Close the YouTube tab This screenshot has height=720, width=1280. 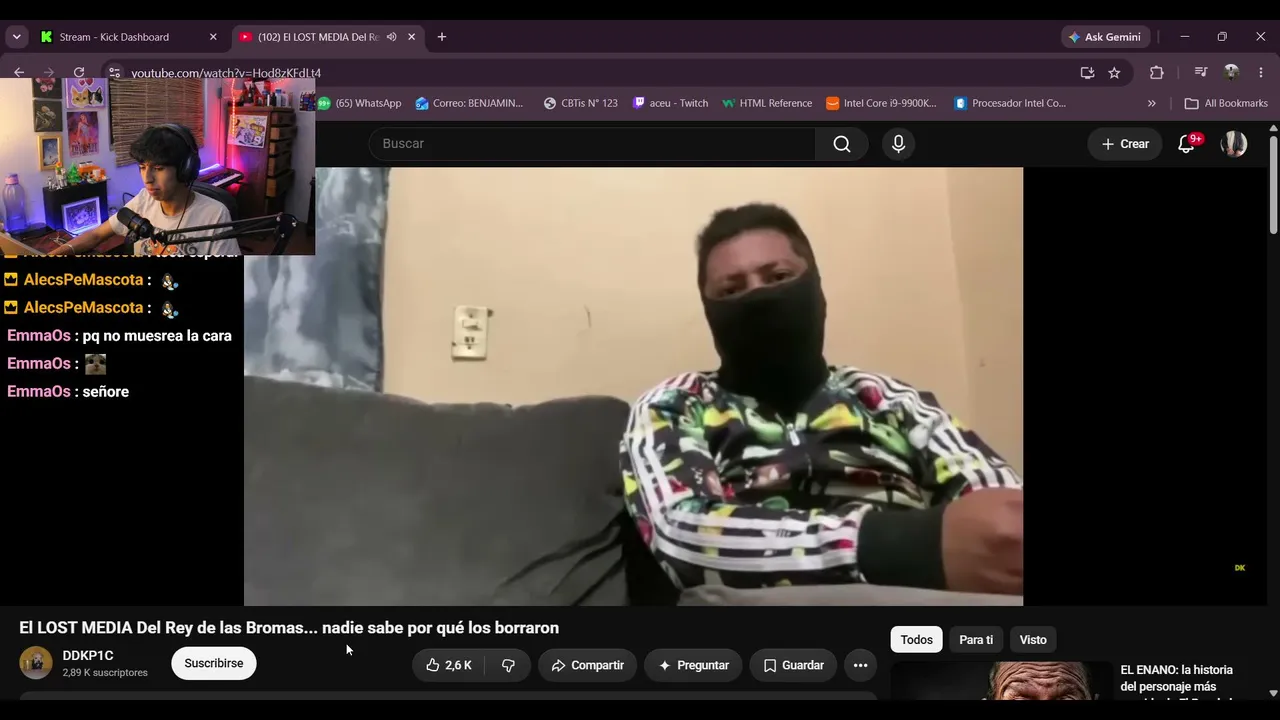click(x=411, y=37)
